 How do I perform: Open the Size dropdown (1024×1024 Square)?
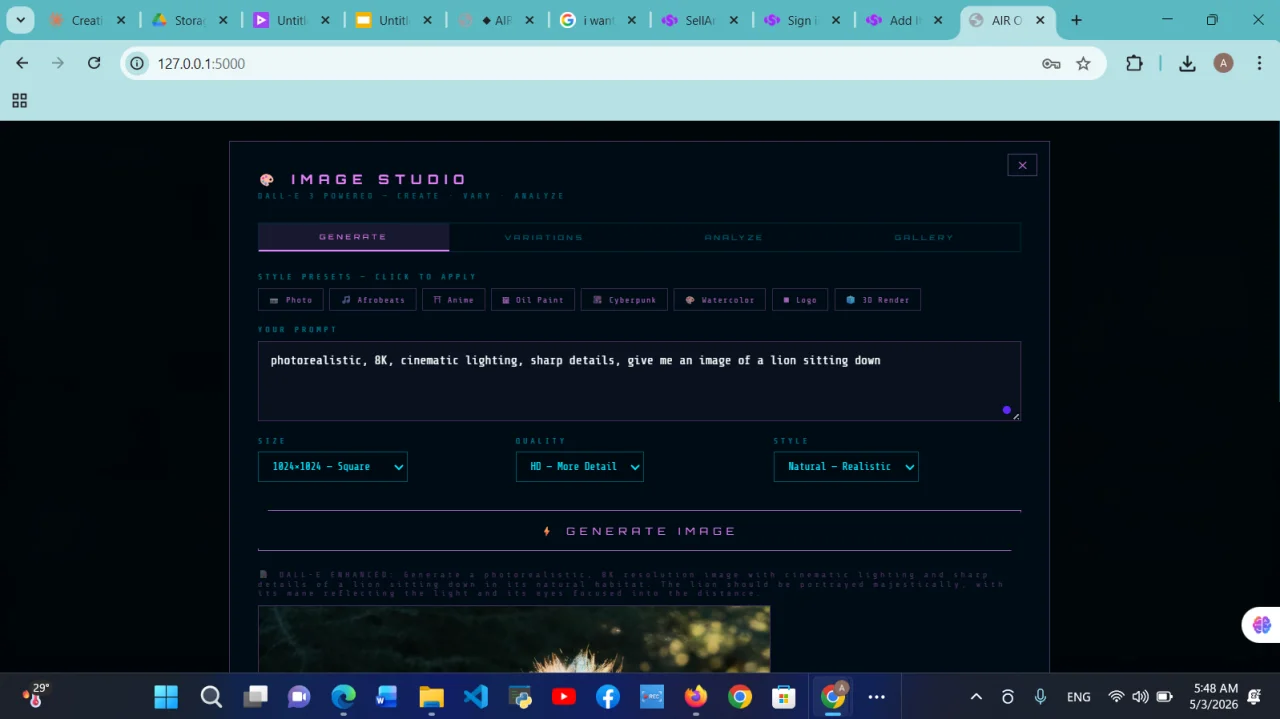point(332,467)
